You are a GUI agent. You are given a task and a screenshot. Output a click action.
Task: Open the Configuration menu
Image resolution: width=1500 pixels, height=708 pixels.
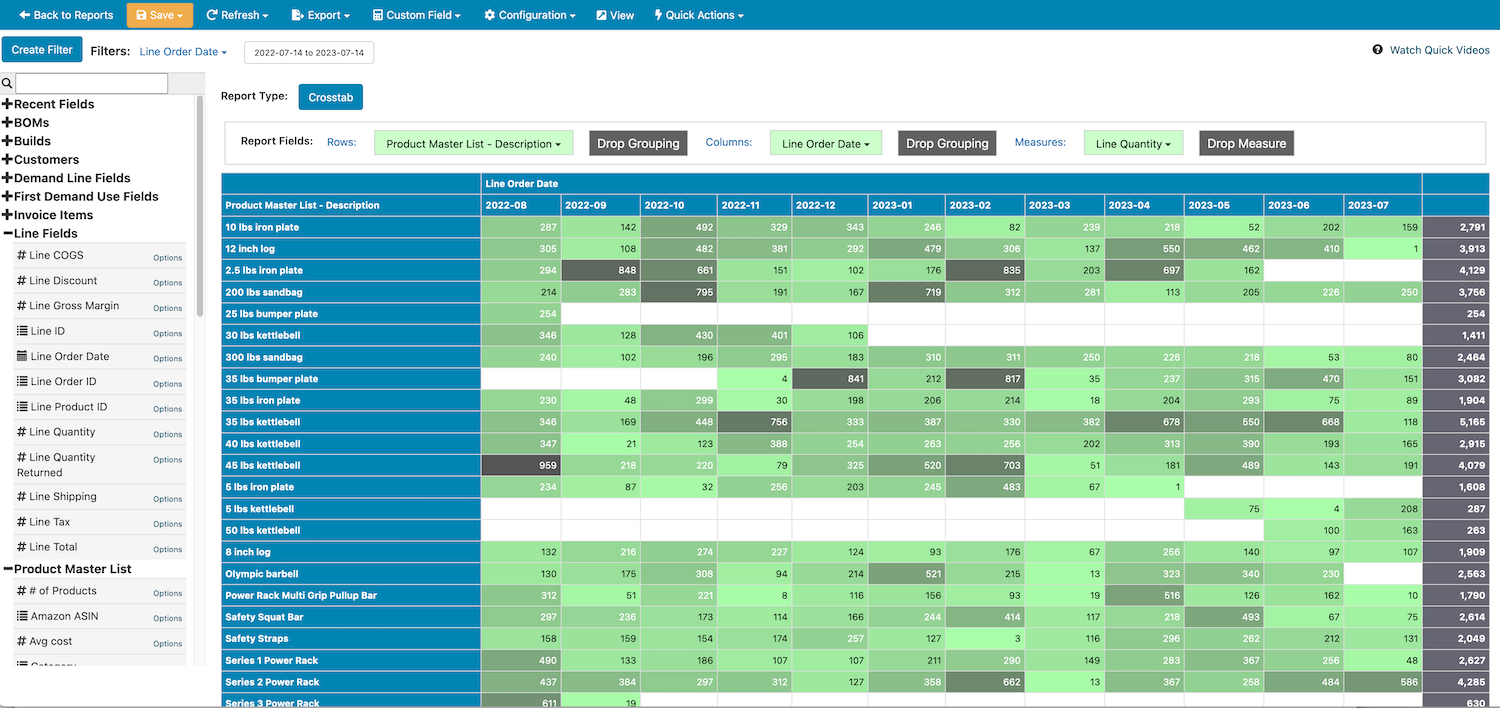click(529, 15)
